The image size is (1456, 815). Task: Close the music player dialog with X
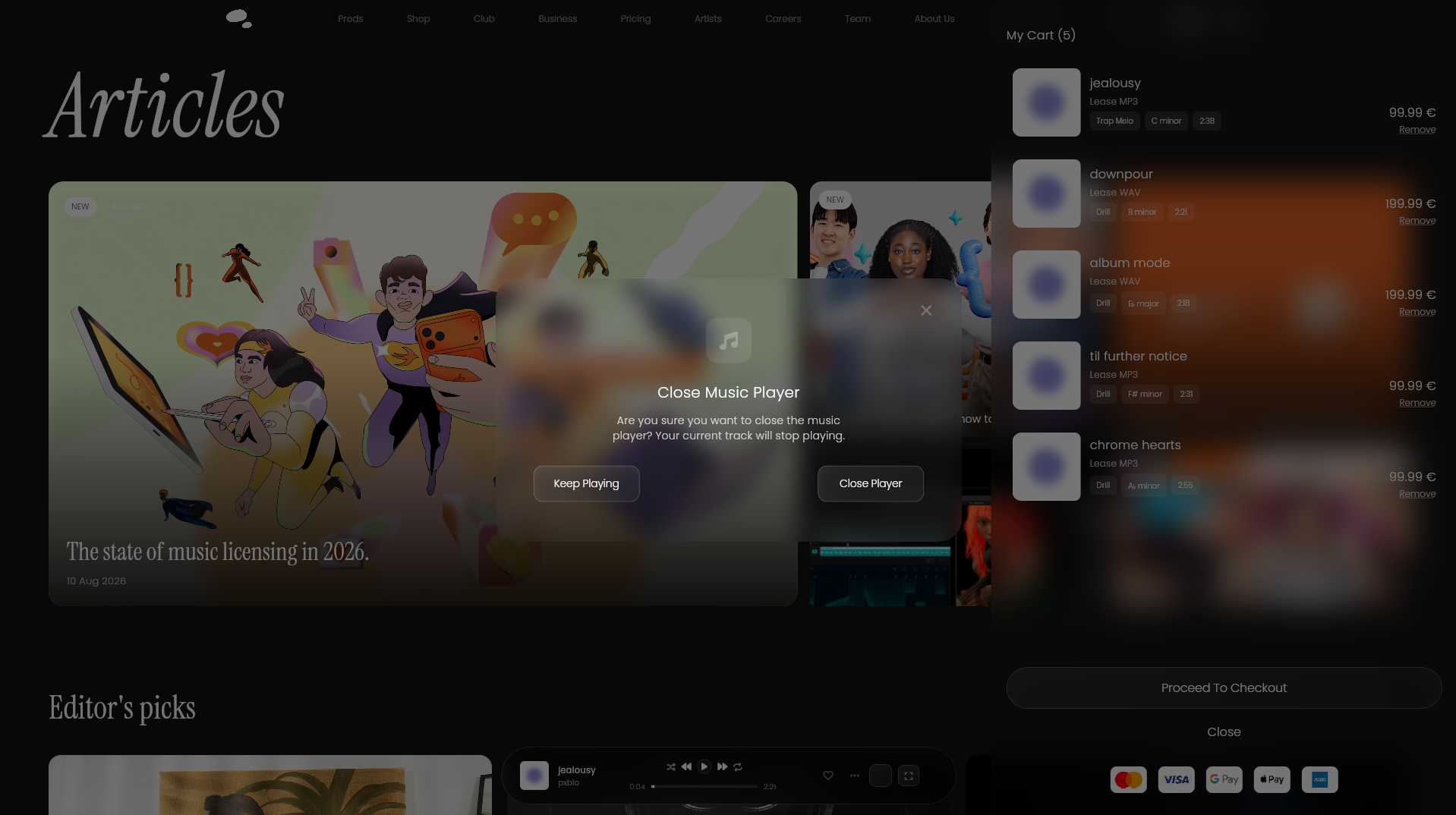tap(926, 310)
